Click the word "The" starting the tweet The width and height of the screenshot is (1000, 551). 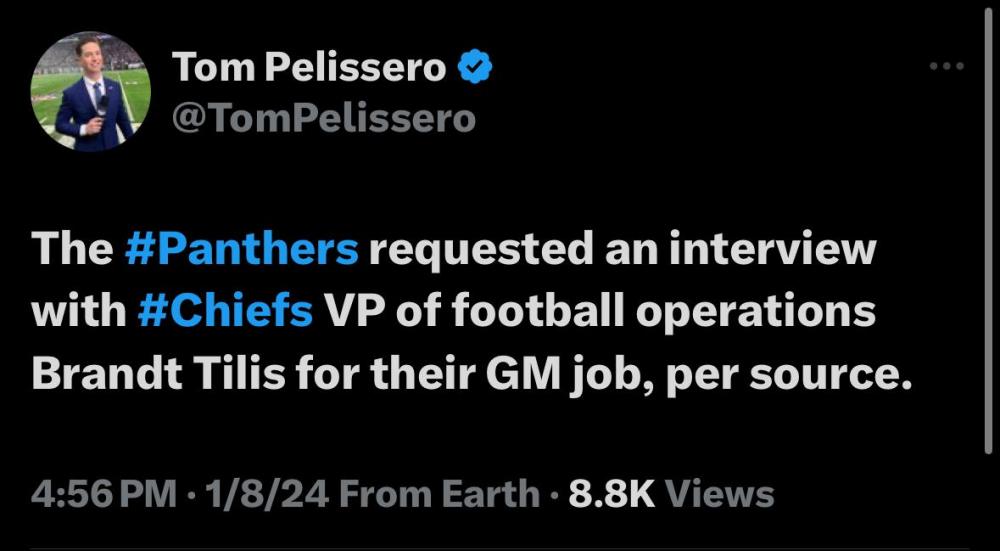tap(71, 250)
